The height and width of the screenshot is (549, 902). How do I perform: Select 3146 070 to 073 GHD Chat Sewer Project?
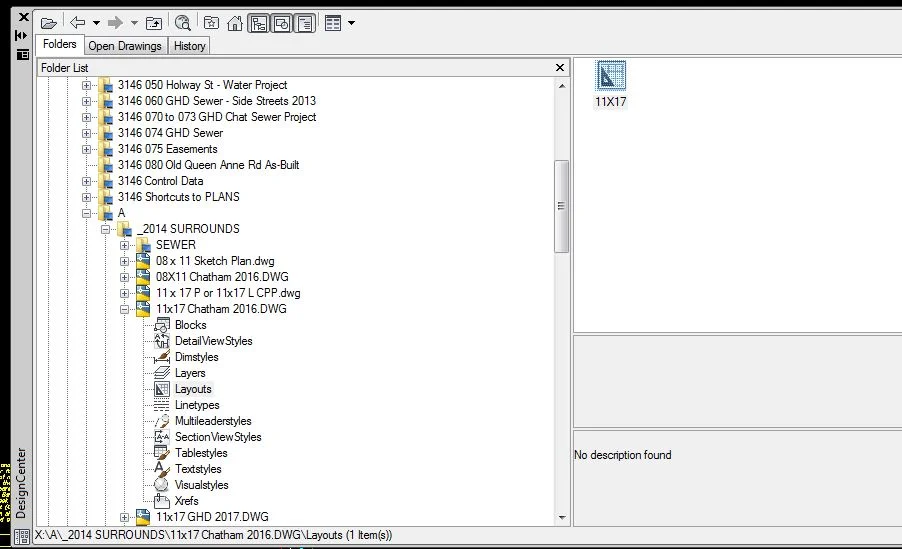point(217,117)
